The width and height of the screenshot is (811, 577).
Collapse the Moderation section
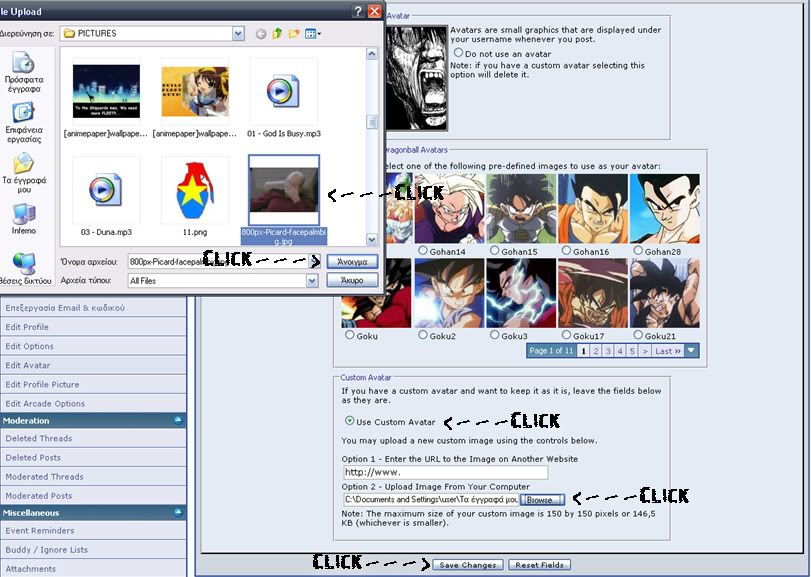pos(178,421)
